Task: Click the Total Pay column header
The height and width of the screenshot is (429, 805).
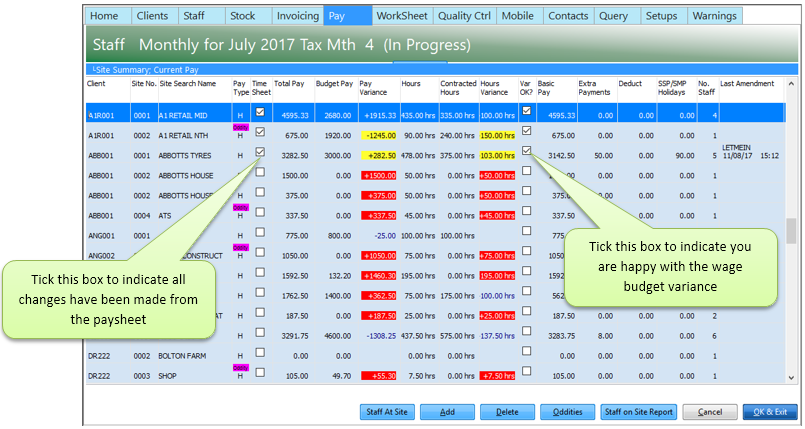Action: [x=289, y=84]
